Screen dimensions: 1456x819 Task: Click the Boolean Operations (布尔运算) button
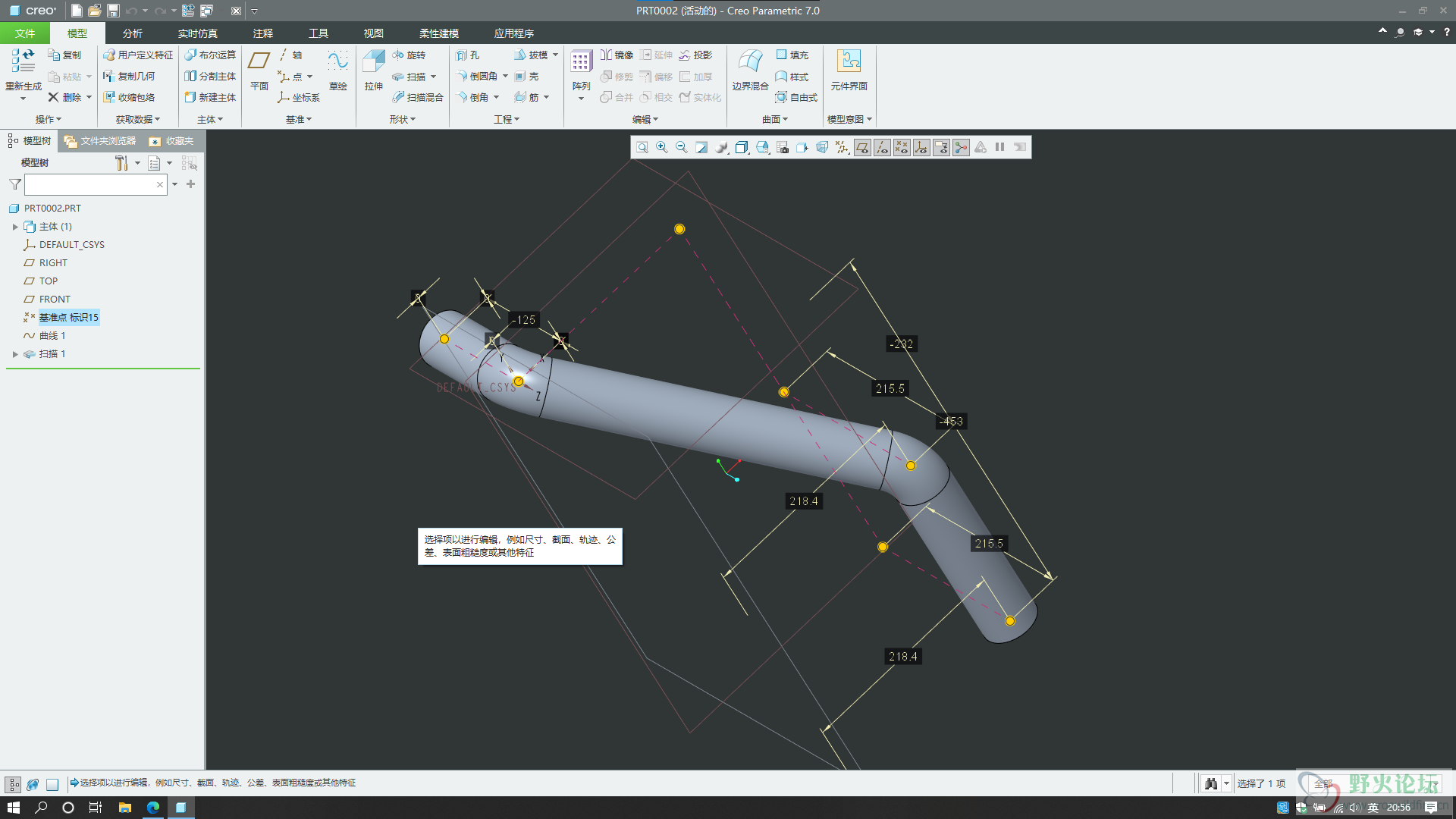click(x=210, y=55)
